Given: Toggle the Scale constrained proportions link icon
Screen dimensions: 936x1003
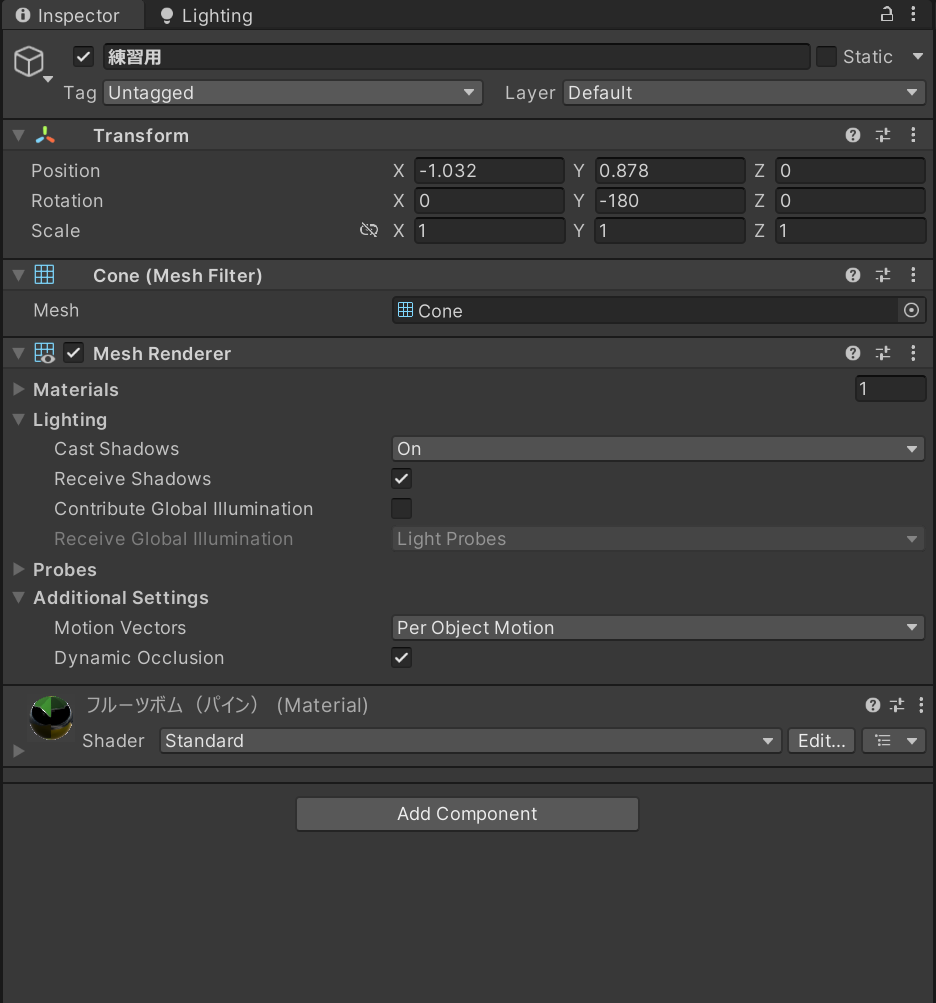Looking at the screenshot, I should [x=369, y=231].
